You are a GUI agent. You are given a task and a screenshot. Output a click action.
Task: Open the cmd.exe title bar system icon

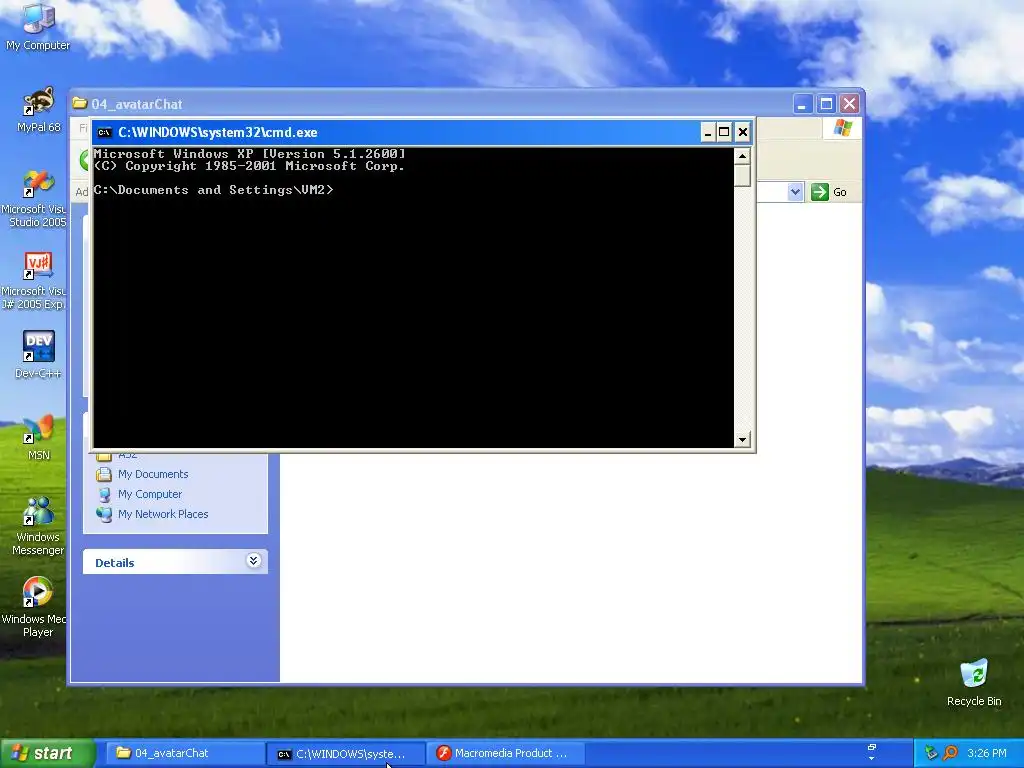pyautogui.click(x=104, y=133)
